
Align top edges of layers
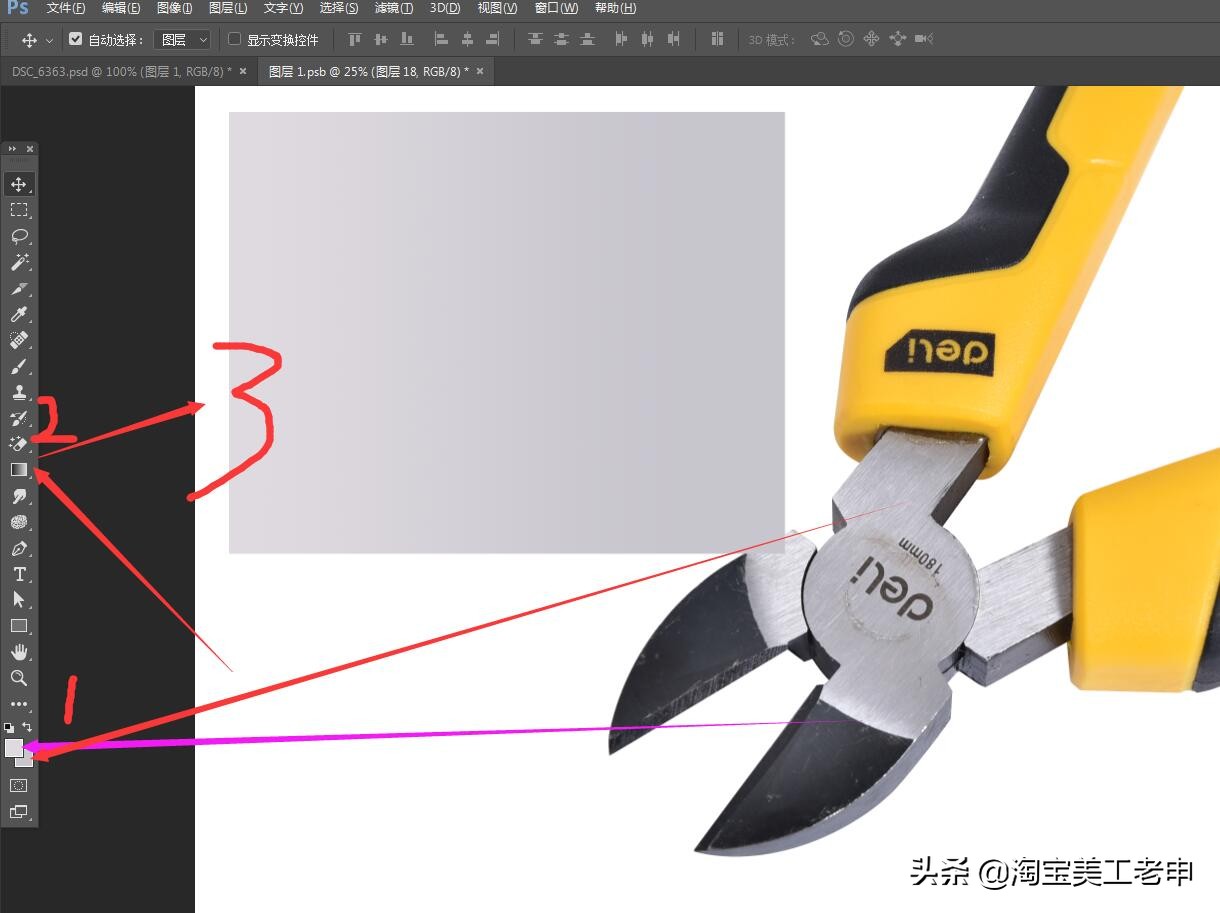[354, 39]
